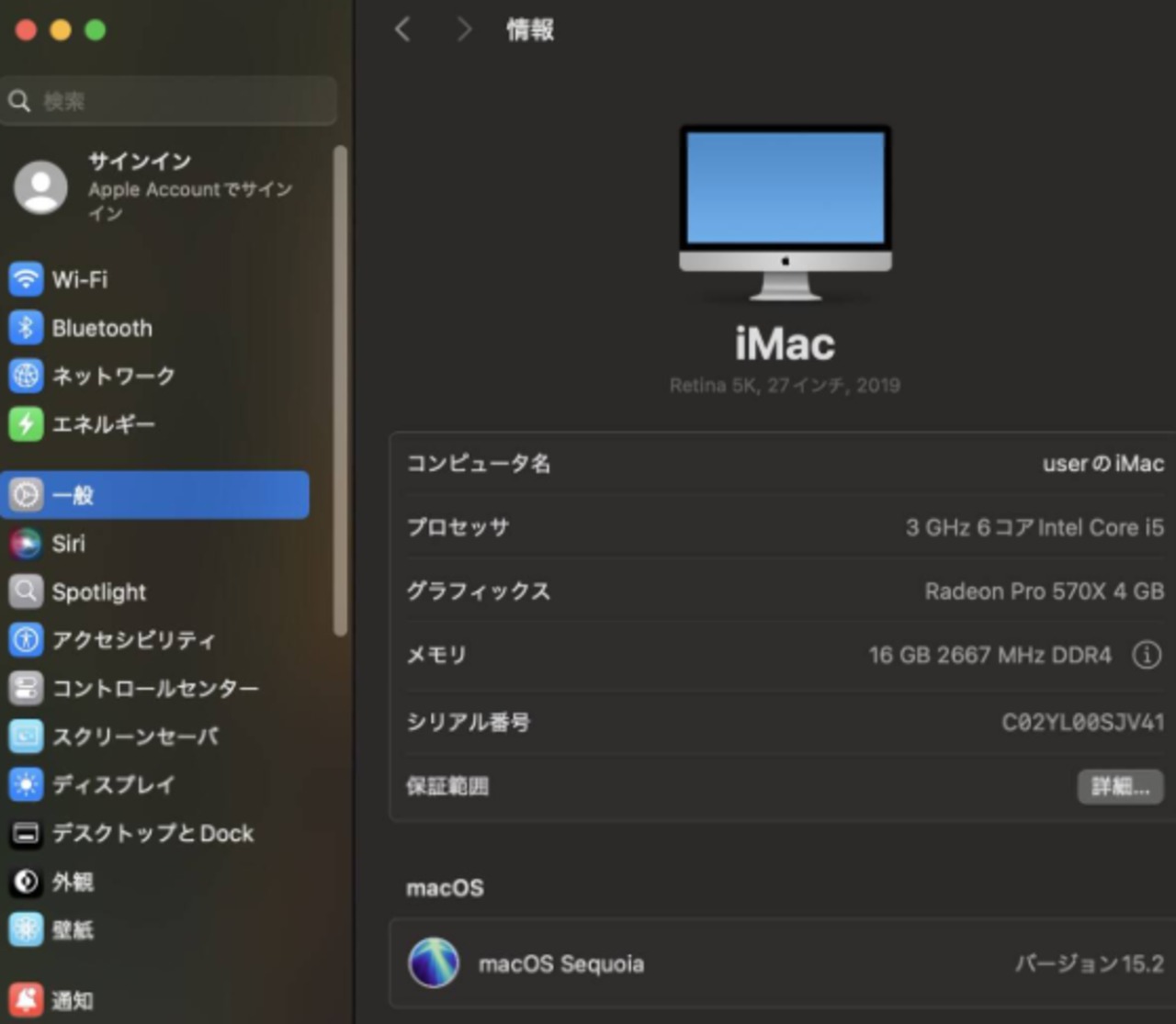This screenshot has height=1024, width=1176.
Task: Click the 詳細... warranty button
Action: tap(1120, 786)
